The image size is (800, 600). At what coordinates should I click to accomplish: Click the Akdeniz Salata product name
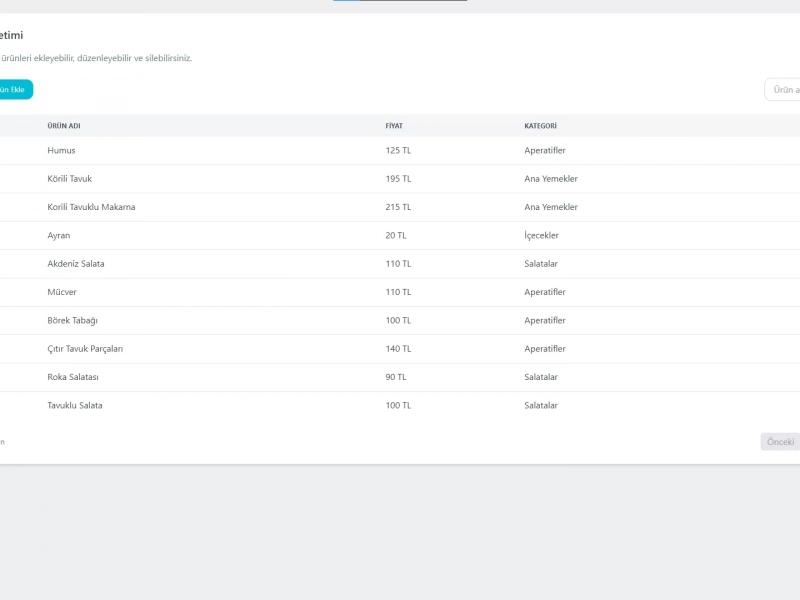point(76,264)
